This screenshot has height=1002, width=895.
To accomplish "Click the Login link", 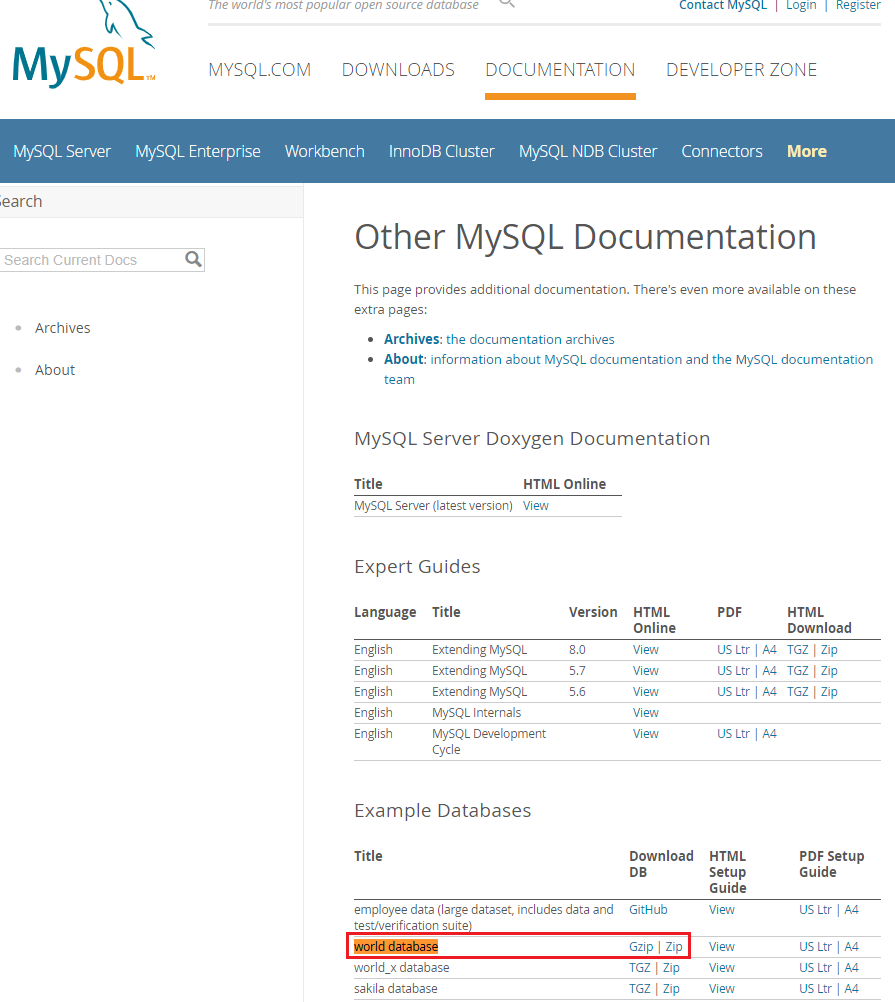I will [x=801, y=5].
